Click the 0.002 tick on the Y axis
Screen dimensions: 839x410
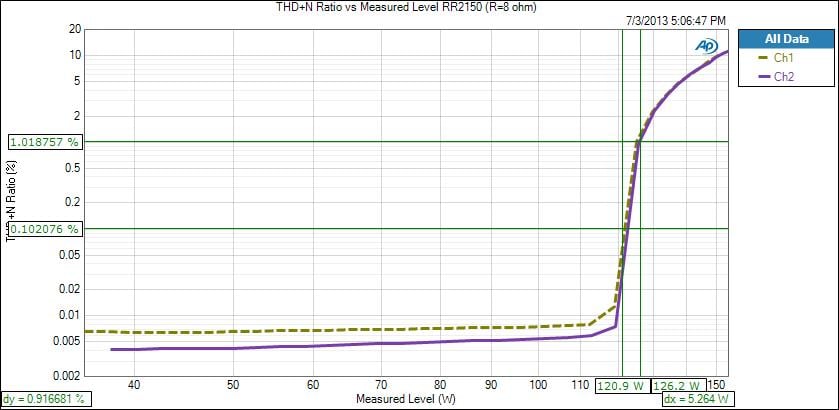point(66,376)
